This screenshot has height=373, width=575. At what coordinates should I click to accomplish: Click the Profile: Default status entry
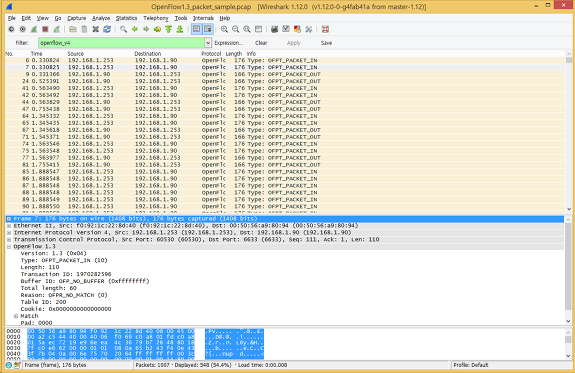tap(471, 365)
